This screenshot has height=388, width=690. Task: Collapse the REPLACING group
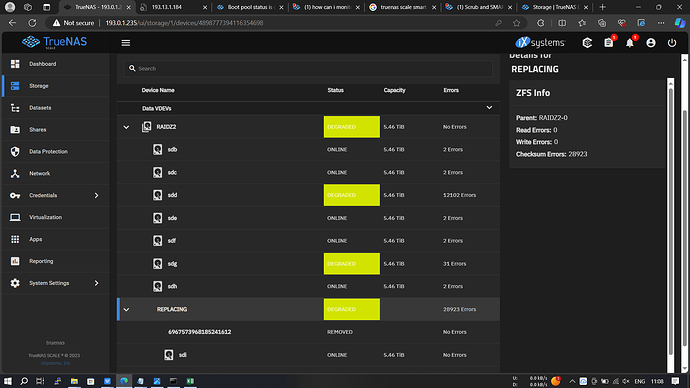[126, 310]
